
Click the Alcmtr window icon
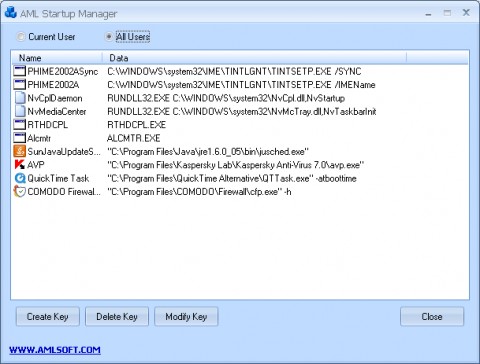point(20,138)
